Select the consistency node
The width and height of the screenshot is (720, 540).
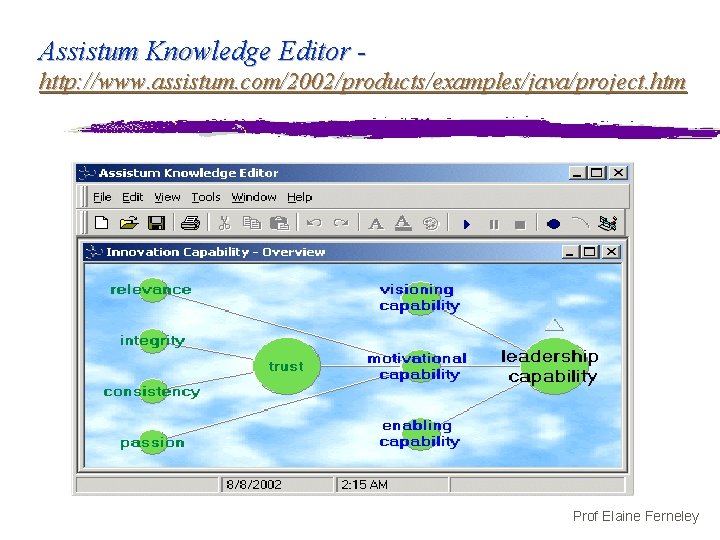click(x=153, y=391)
